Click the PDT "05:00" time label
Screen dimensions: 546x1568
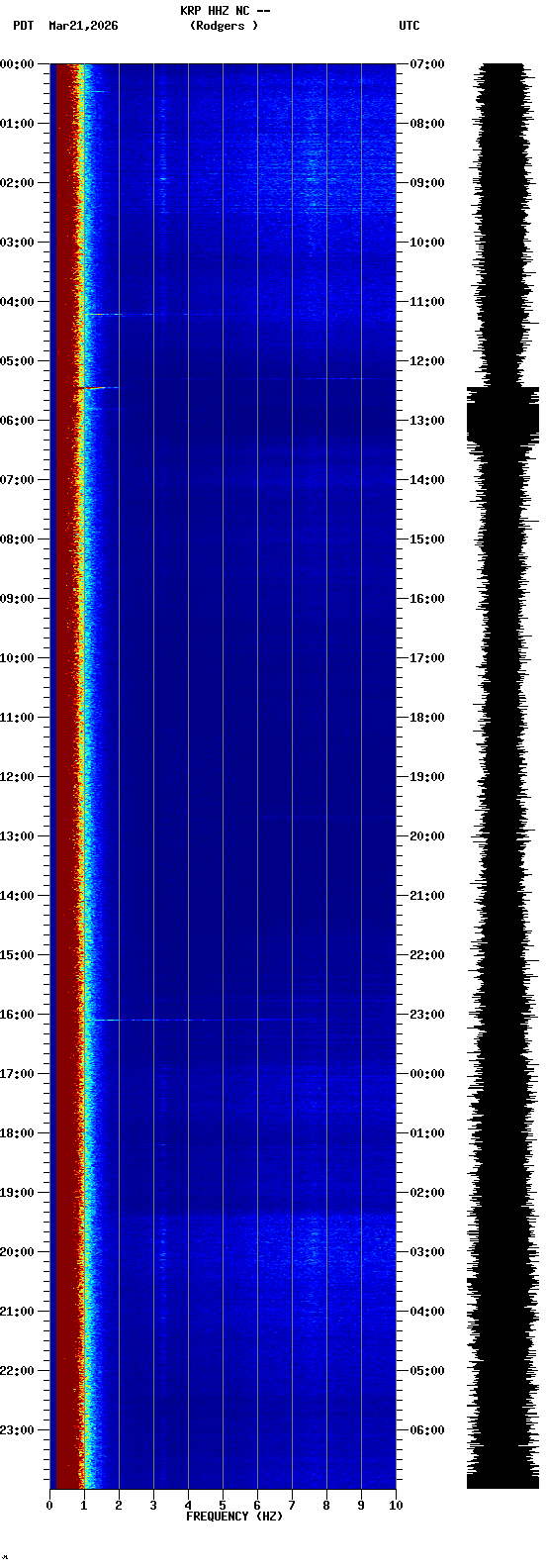point(18,361)
